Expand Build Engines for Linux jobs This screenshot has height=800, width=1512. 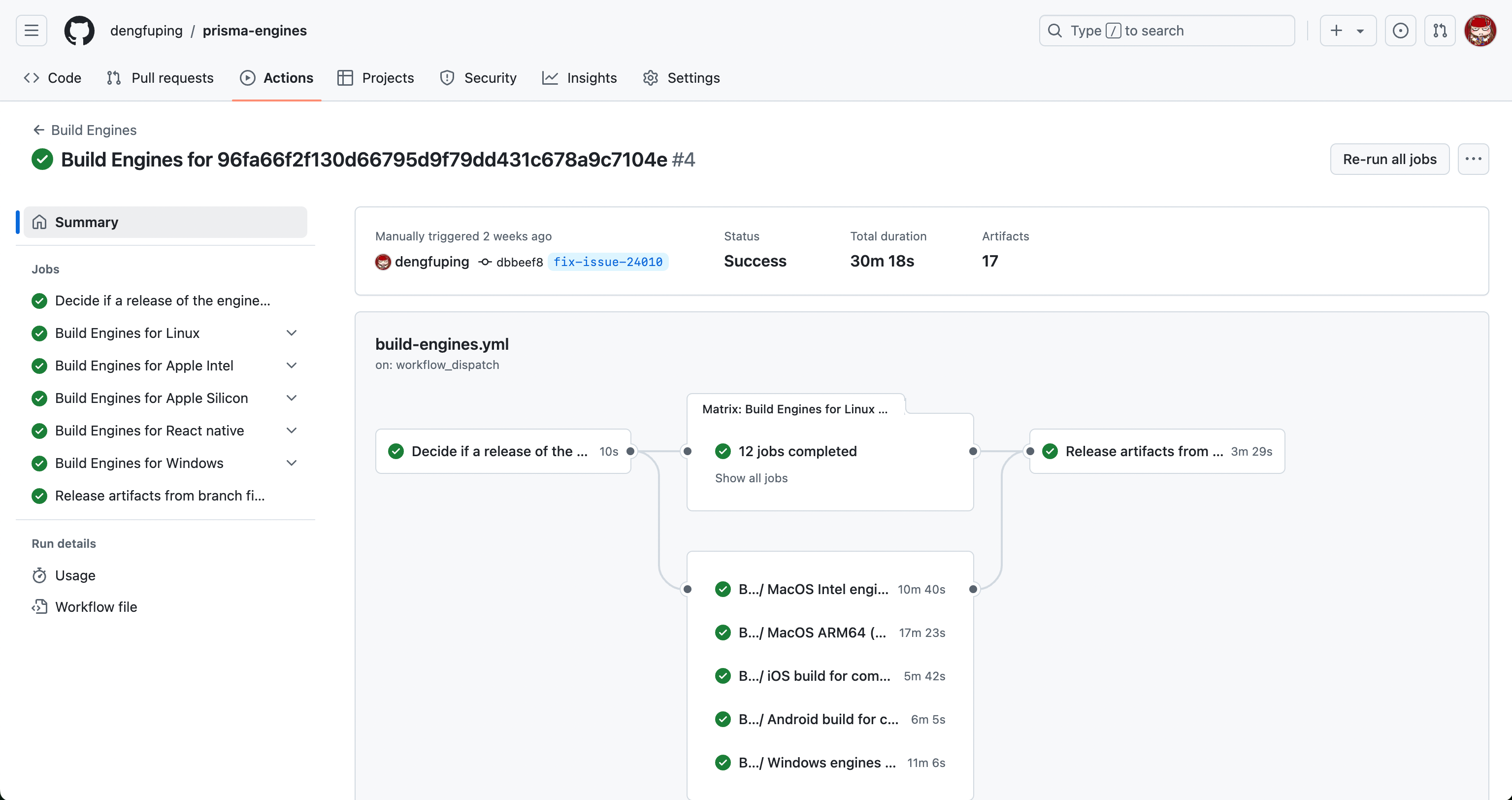coord(291,333)
